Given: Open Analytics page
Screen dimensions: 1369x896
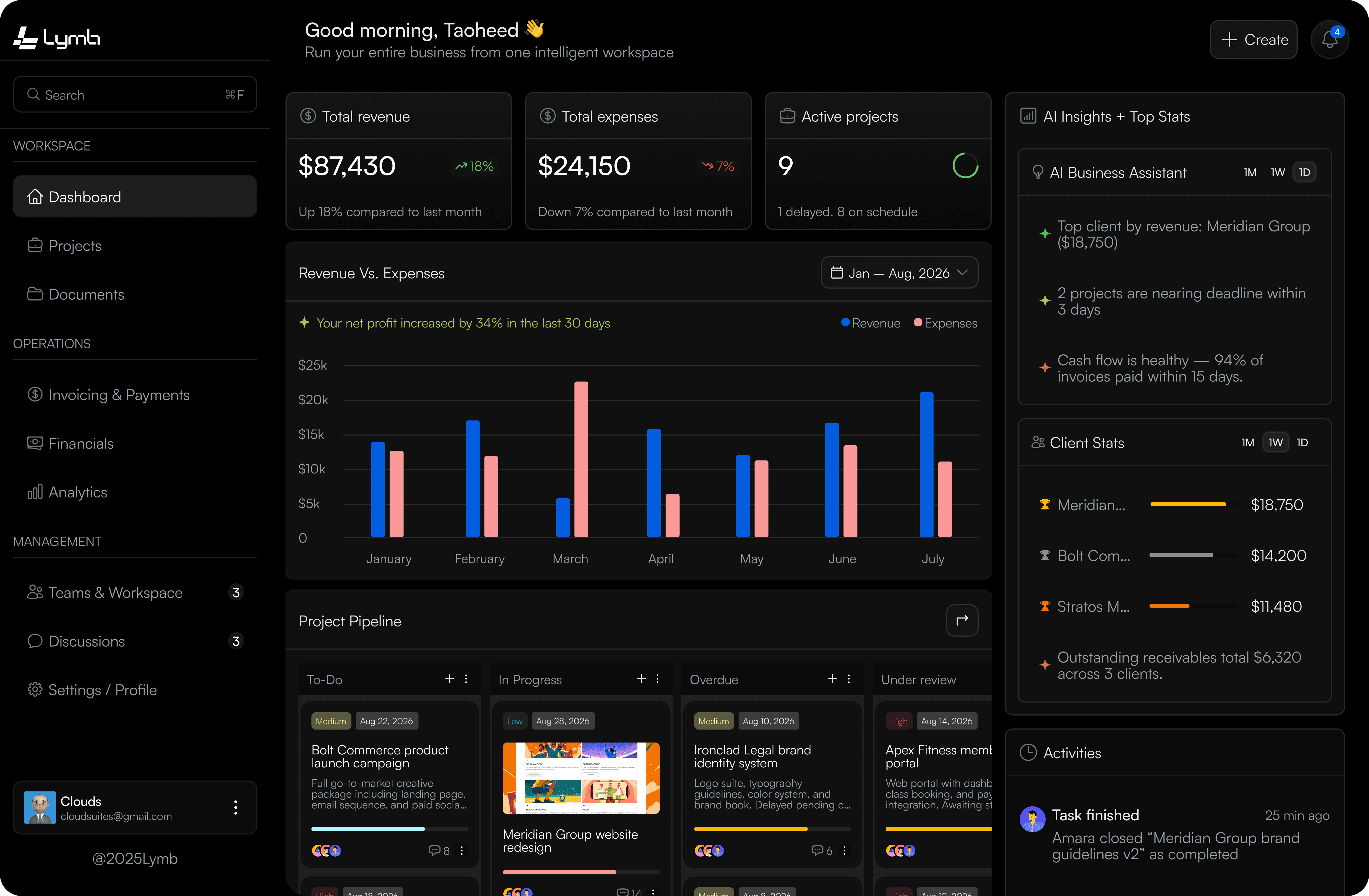Looking at the screenshot, I should [135, 492].
